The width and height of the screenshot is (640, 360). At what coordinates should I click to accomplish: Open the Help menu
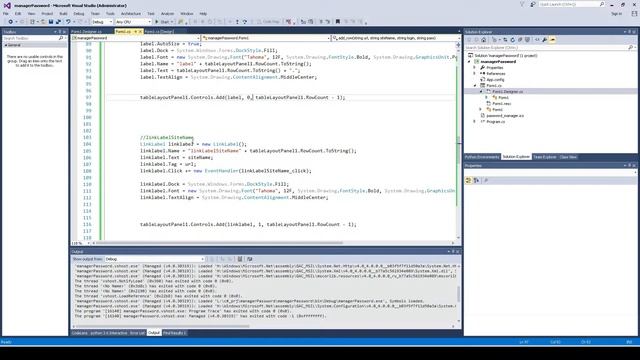[203, 13]
